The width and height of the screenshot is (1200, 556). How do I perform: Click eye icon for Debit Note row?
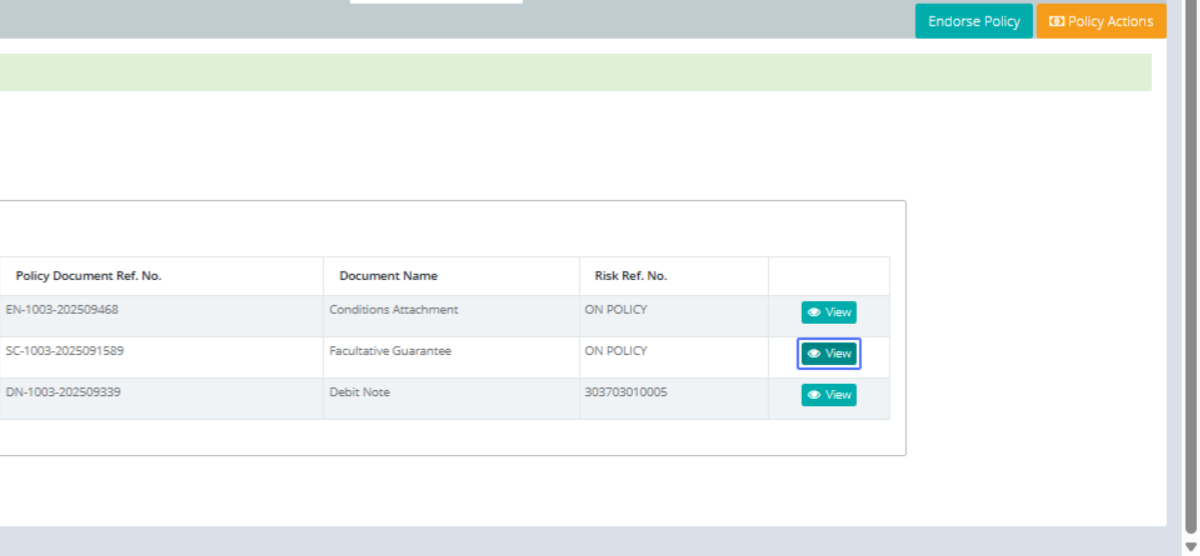tap(814, 395)
